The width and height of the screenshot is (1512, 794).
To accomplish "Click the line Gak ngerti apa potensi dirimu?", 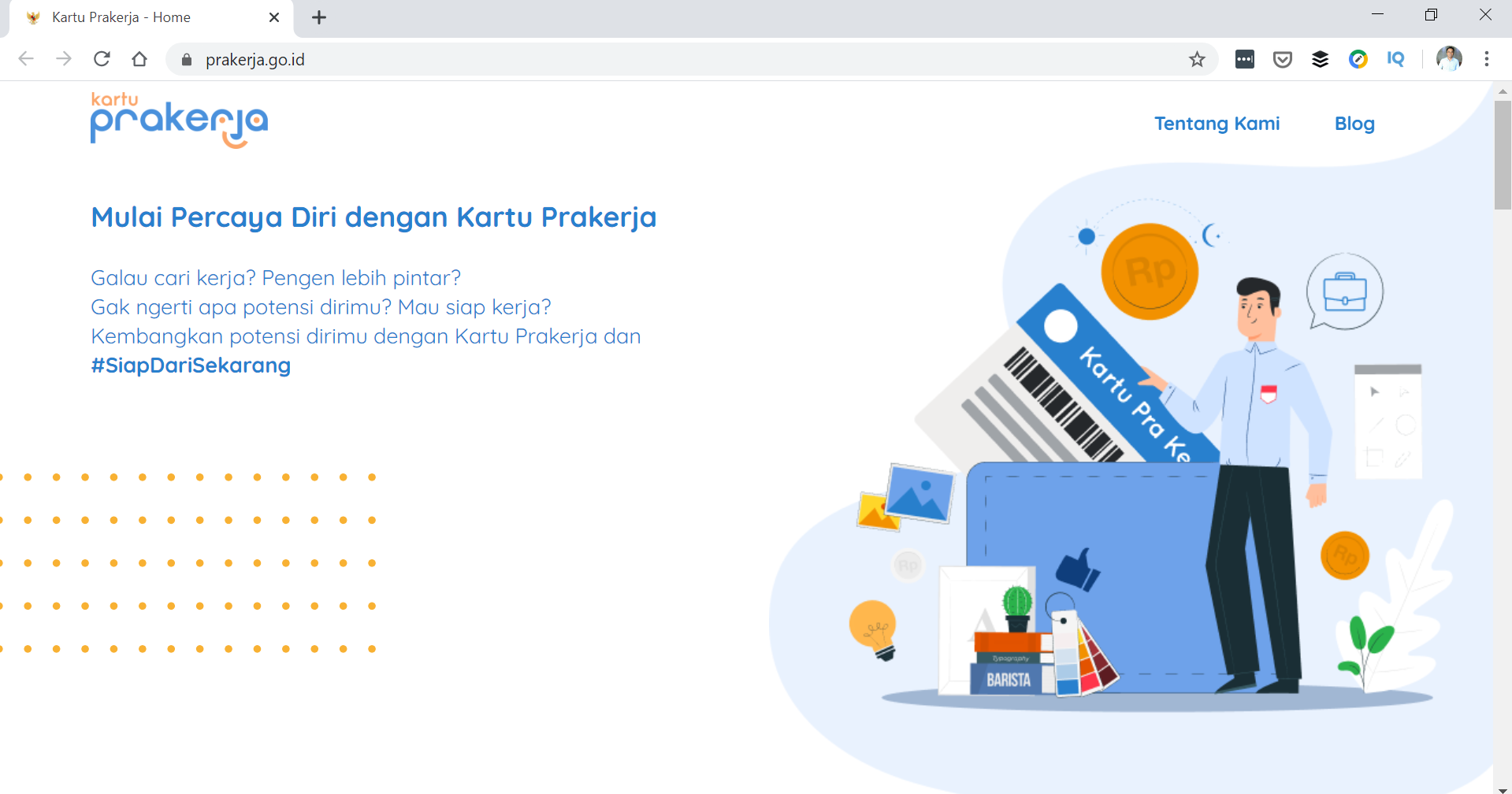I will click(241, 307).
